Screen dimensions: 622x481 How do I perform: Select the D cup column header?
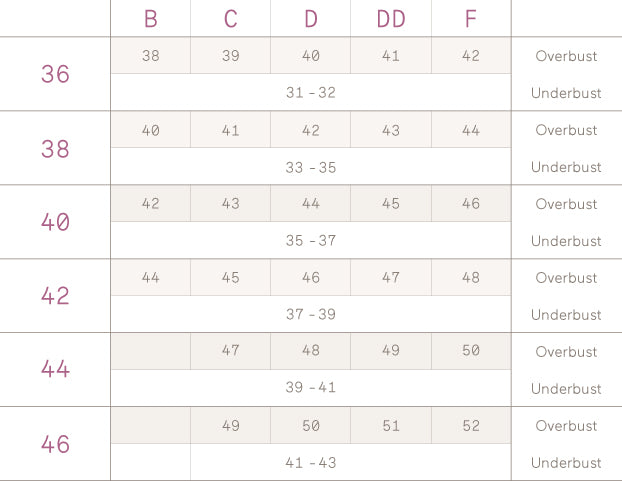click(310, 19)
